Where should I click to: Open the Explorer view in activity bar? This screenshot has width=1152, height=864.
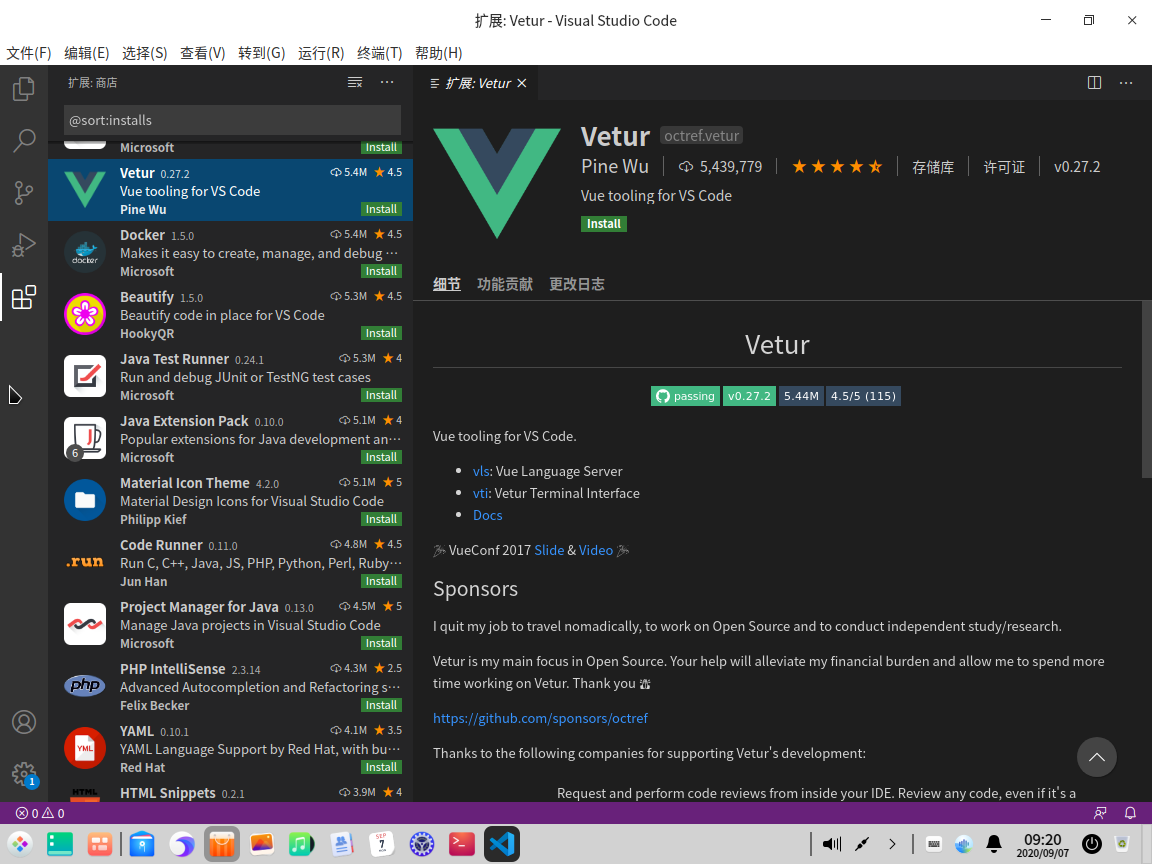point(24,89)
